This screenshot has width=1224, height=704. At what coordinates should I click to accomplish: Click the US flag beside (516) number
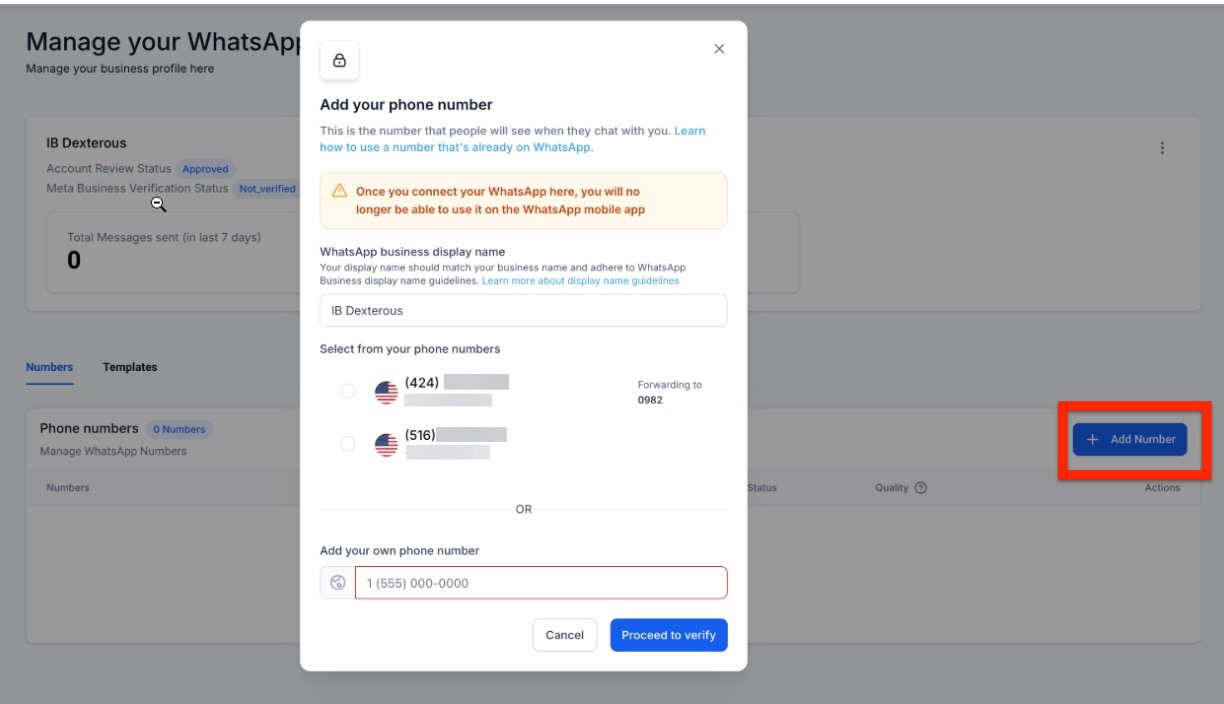coord(386,444)
